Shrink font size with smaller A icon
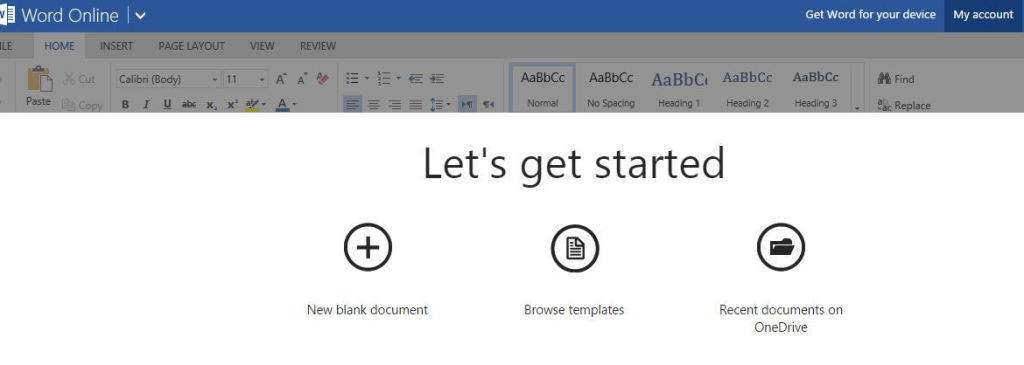This screenshot has height=365, width=1024. 302,79
